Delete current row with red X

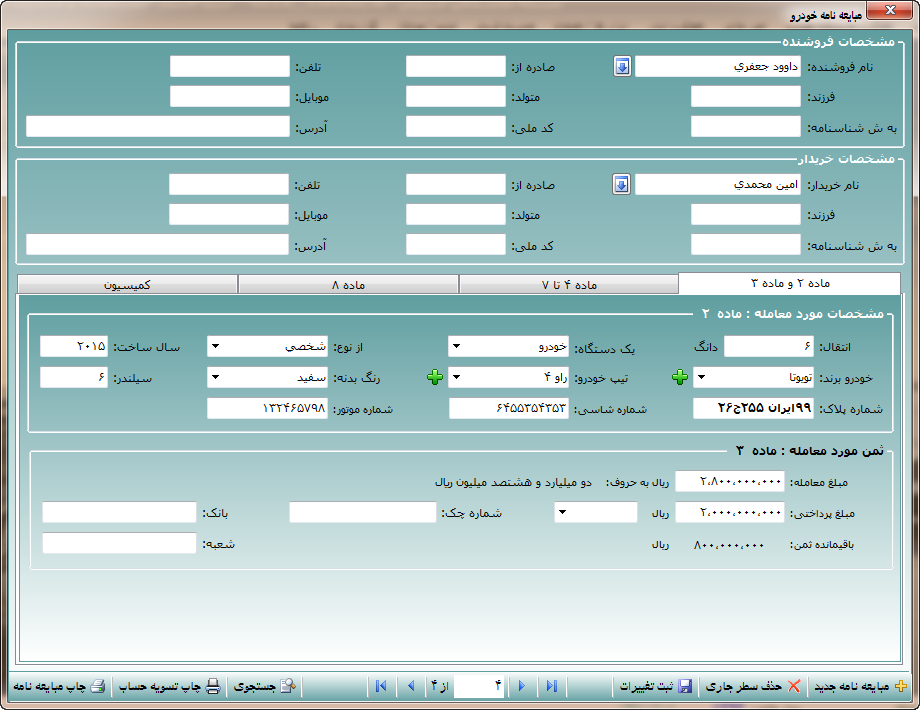(794, 687)
